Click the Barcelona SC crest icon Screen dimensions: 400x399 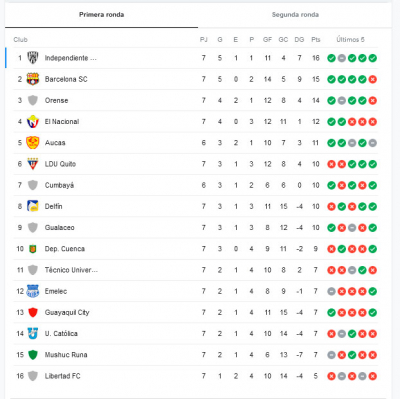(x=33, y=79)
